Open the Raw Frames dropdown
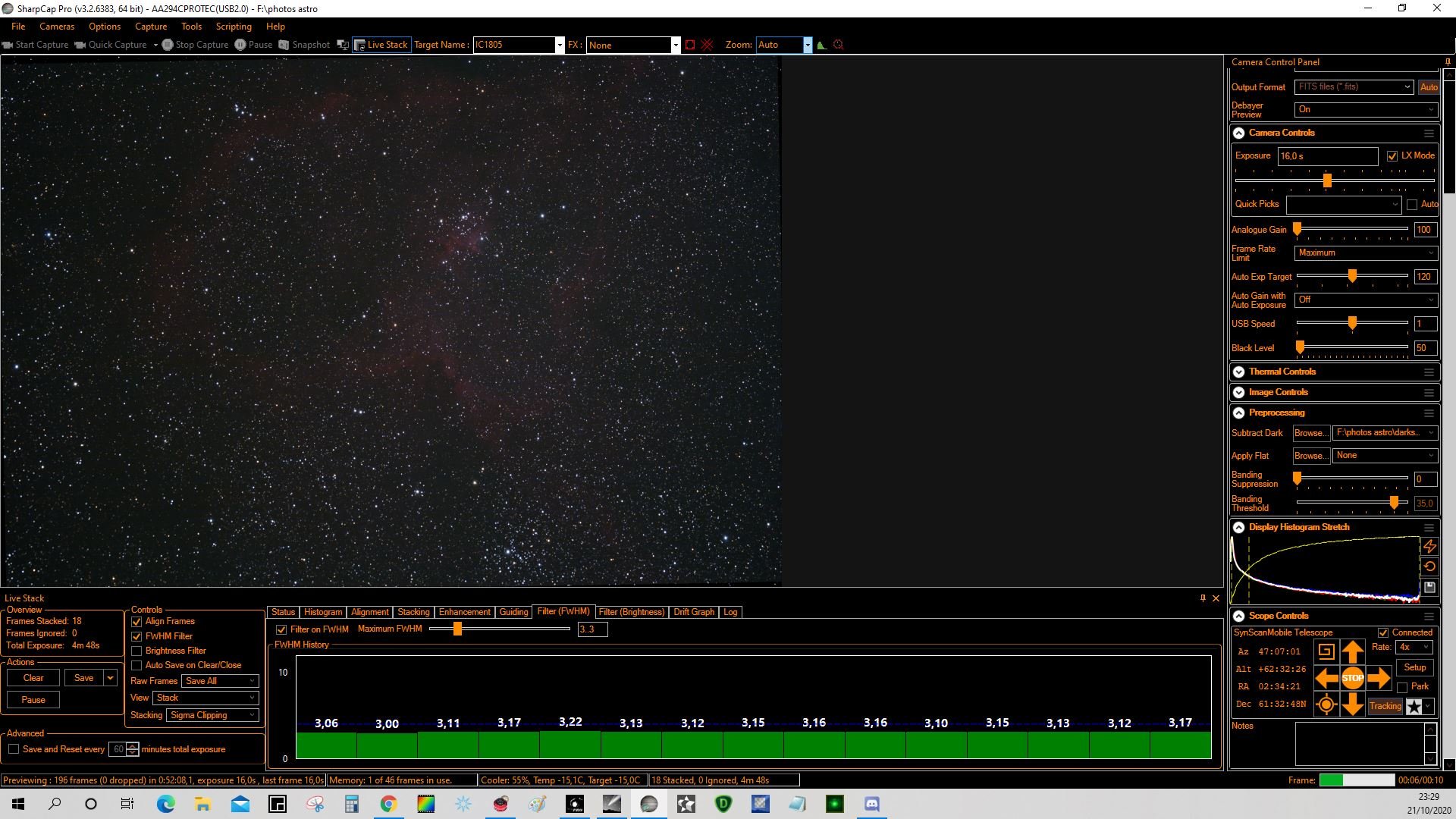 (x=220, y=681)
